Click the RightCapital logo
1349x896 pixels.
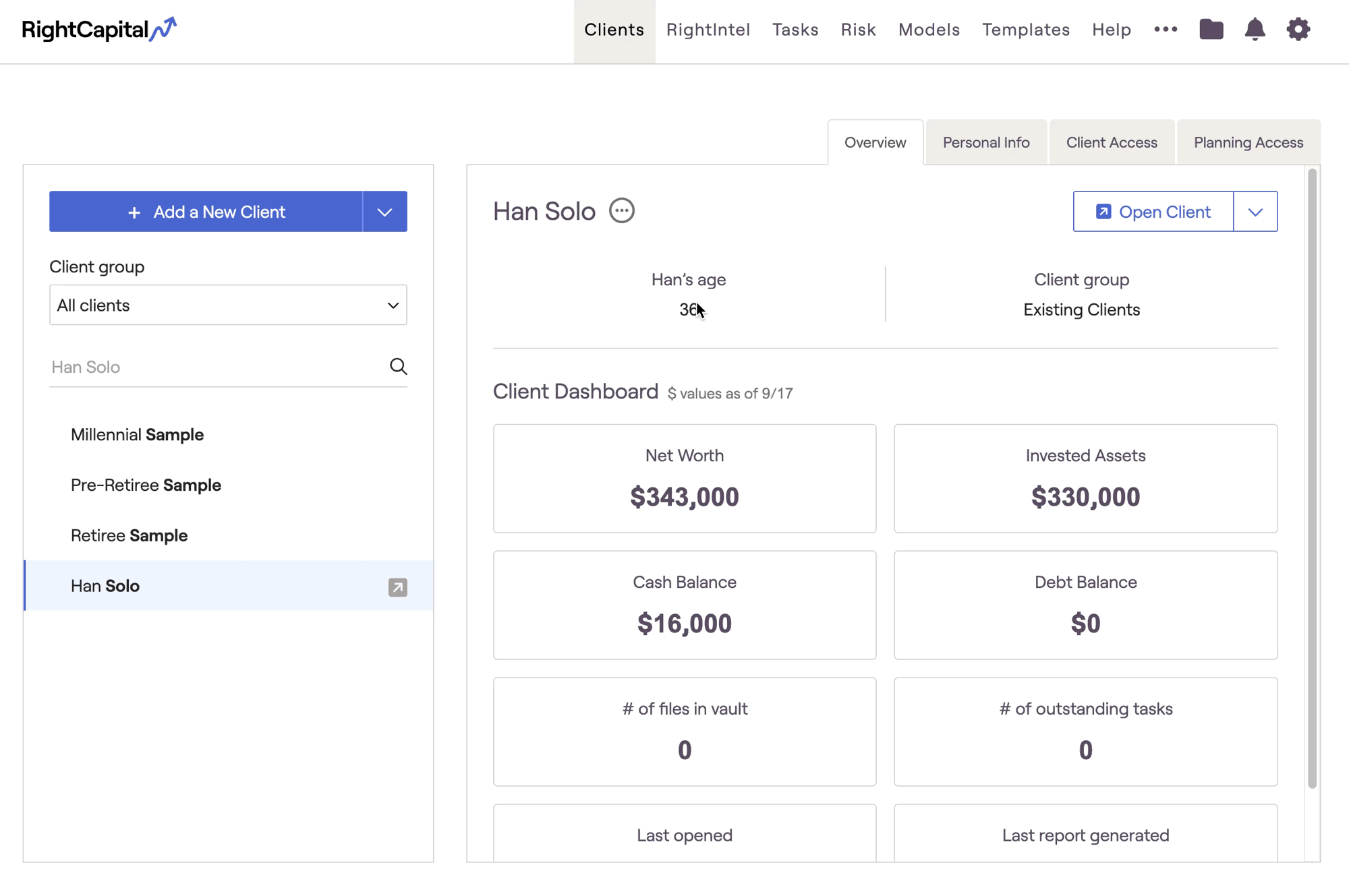point(99,29)
